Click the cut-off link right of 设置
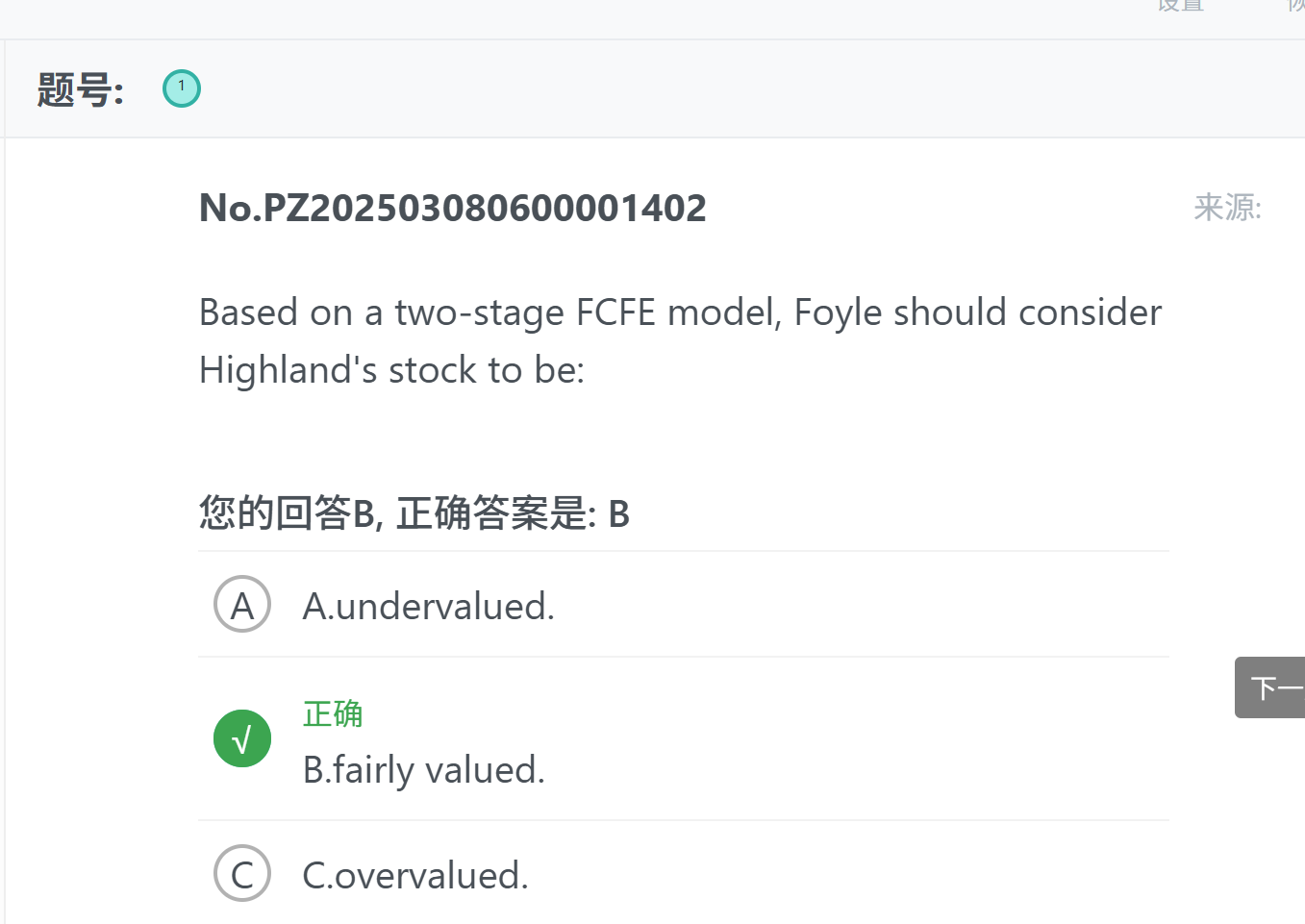This screenshot has height=924, width=1305. [1296, 6]
